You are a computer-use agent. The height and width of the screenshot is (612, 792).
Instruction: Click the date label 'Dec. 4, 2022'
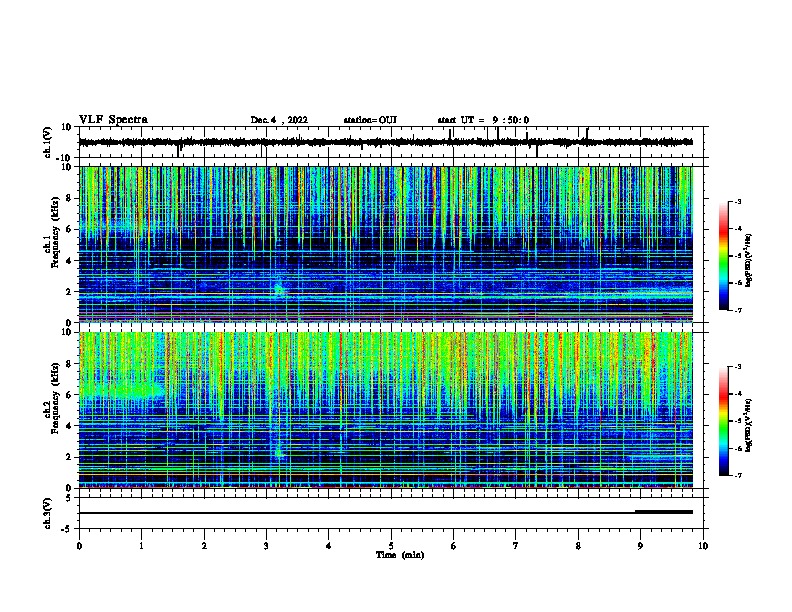click(279, 120)
